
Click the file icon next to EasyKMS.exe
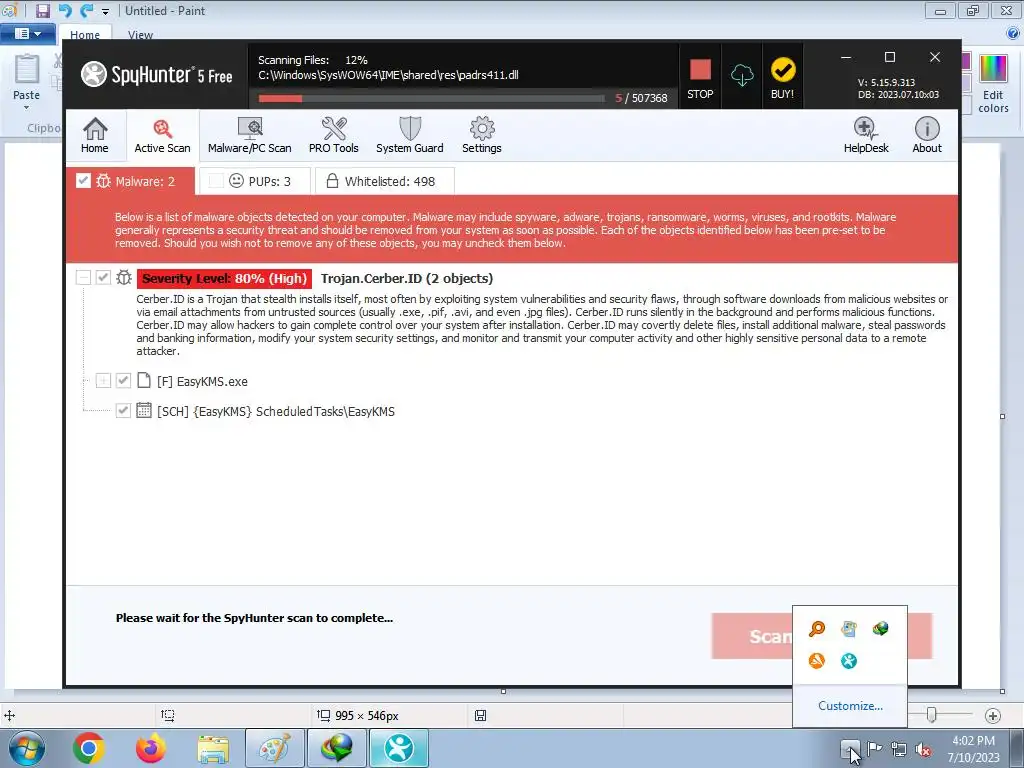tap(144, 381)
